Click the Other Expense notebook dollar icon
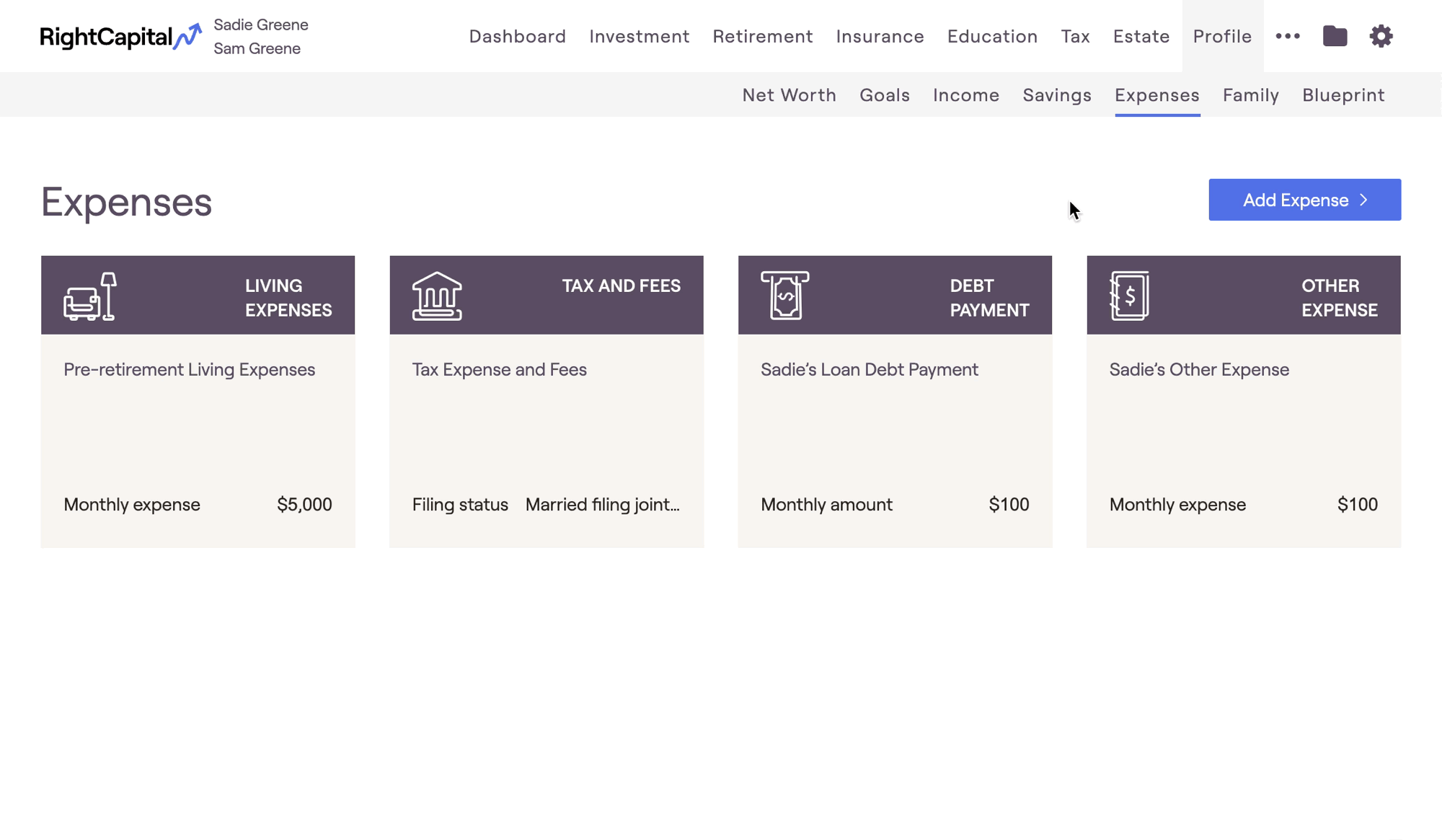The width and height of the screenshot is (1442, 840). click(x=1129, y=296)
